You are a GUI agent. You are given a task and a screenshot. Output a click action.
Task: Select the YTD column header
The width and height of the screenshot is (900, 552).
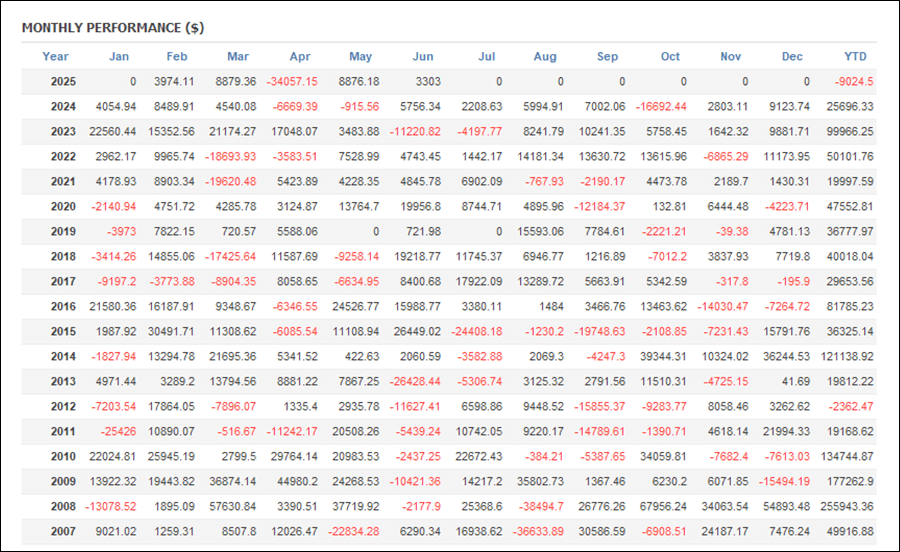pyautogui.click(x=855, y=56)
